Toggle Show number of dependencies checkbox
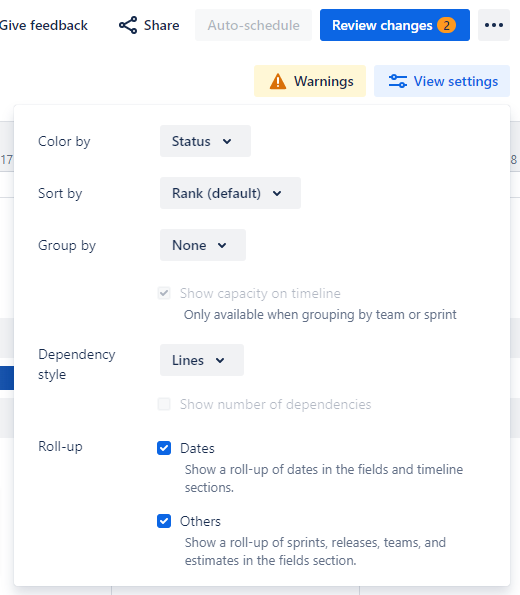The image size is (520, 595). coord(164,404)
